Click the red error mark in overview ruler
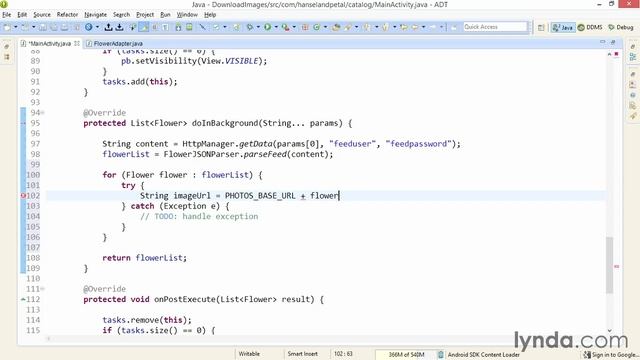640x360 pixels. click(616, 267)
